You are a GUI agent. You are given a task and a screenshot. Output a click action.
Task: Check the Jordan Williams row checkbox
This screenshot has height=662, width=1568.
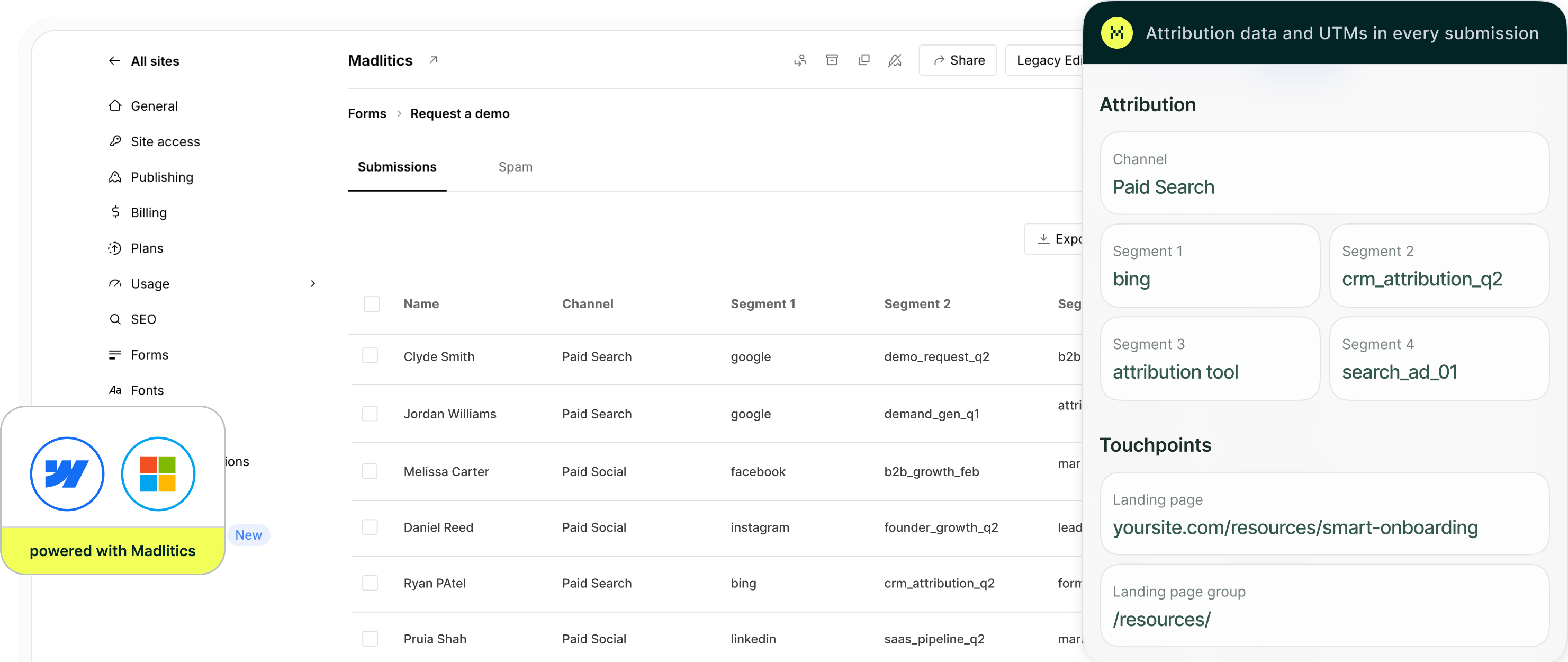tap(370, 414)
